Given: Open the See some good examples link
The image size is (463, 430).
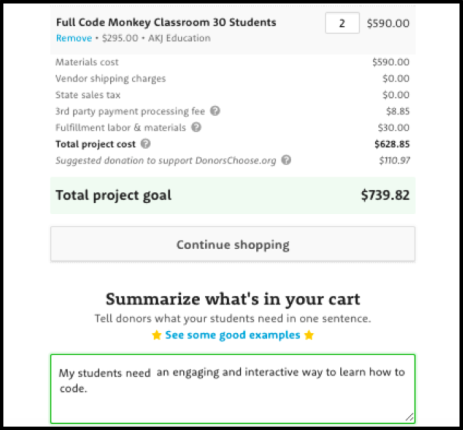Looking at the screenshot, I should [x=233, y=335].
